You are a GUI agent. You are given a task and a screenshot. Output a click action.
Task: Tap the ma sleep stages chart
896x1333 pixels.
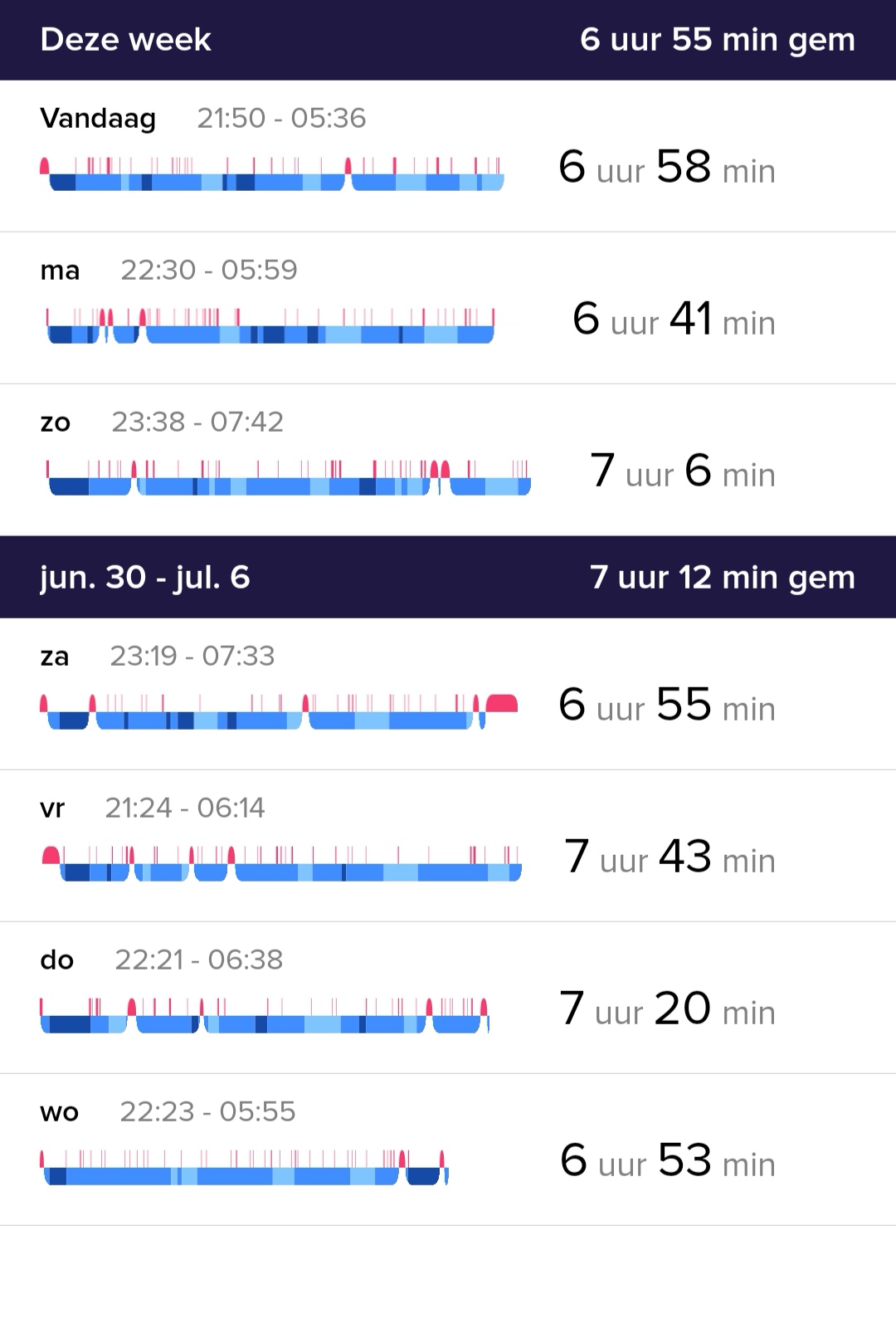pyautogui.click(x=270, y=326)
